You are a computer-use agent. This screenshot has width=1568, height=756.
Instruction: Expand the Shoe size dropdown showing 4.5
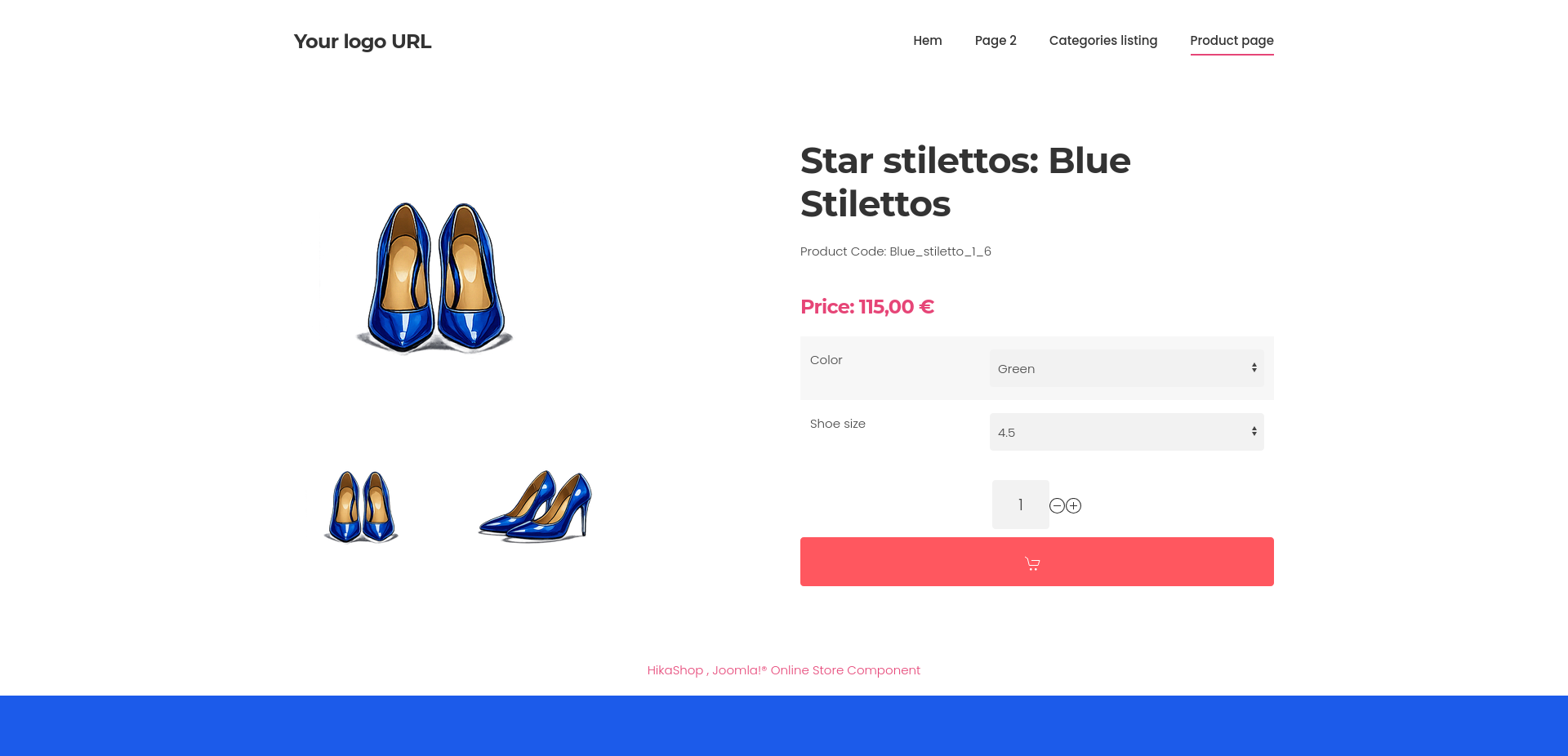click(x=1126, y=432)
